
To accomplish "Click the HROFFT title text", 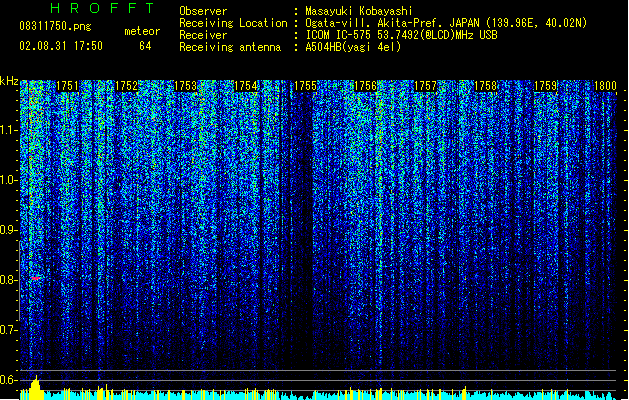I will [103, 8].
